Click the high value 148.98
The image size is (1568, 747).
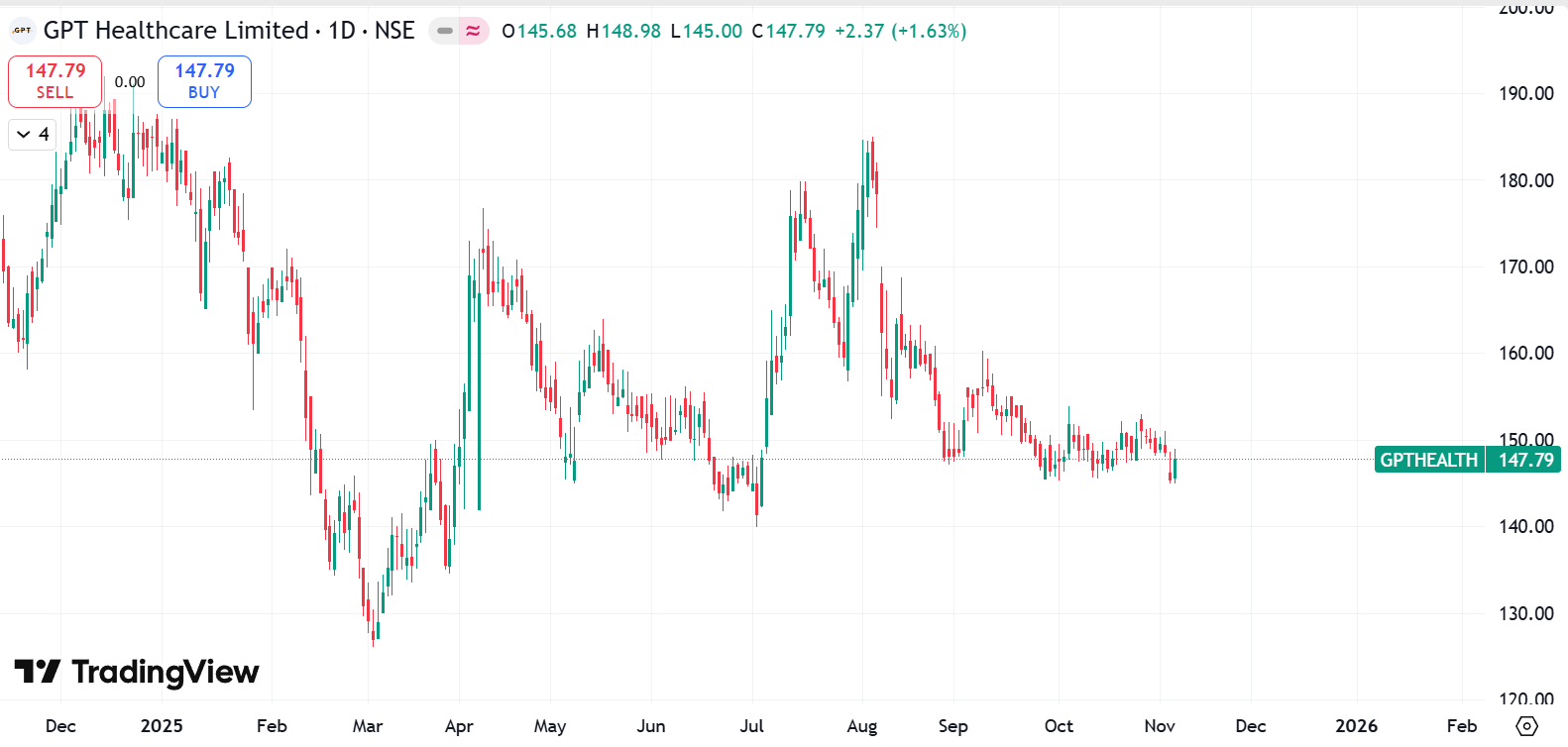pyautogui.click(x=630, y=31)
